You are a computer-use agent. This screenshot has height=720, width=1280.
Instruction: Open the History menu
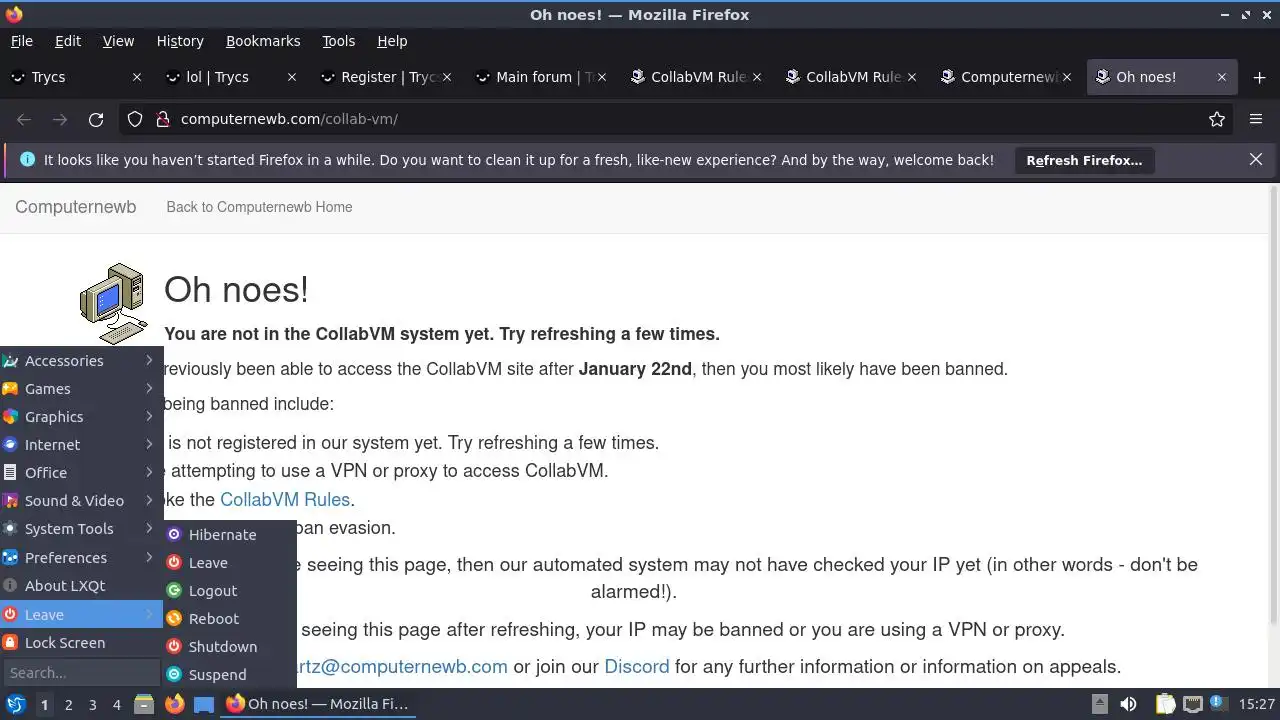tap(180, 41)
